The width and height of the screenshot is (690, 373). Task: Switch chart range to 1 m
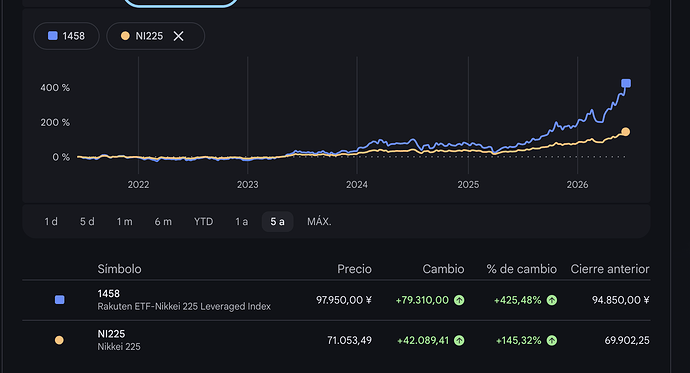[x=125, y=222]
